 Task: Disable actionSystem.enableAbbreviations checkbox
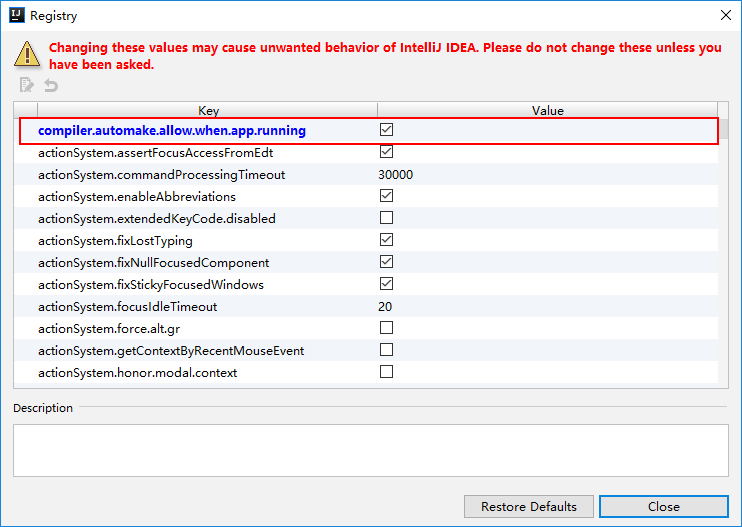(x=386, y=196)
